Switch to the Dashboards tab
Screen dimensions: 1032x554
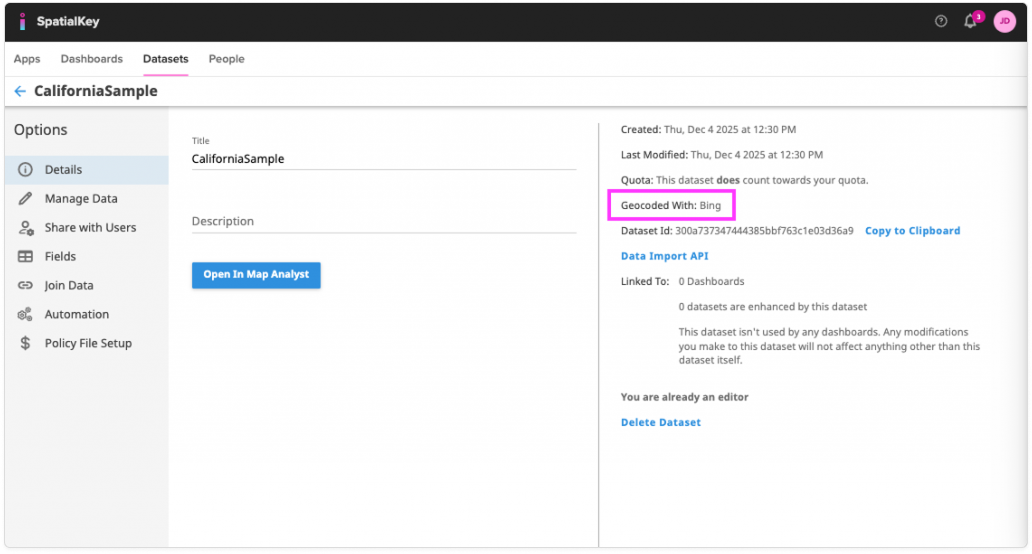[92, 59]
